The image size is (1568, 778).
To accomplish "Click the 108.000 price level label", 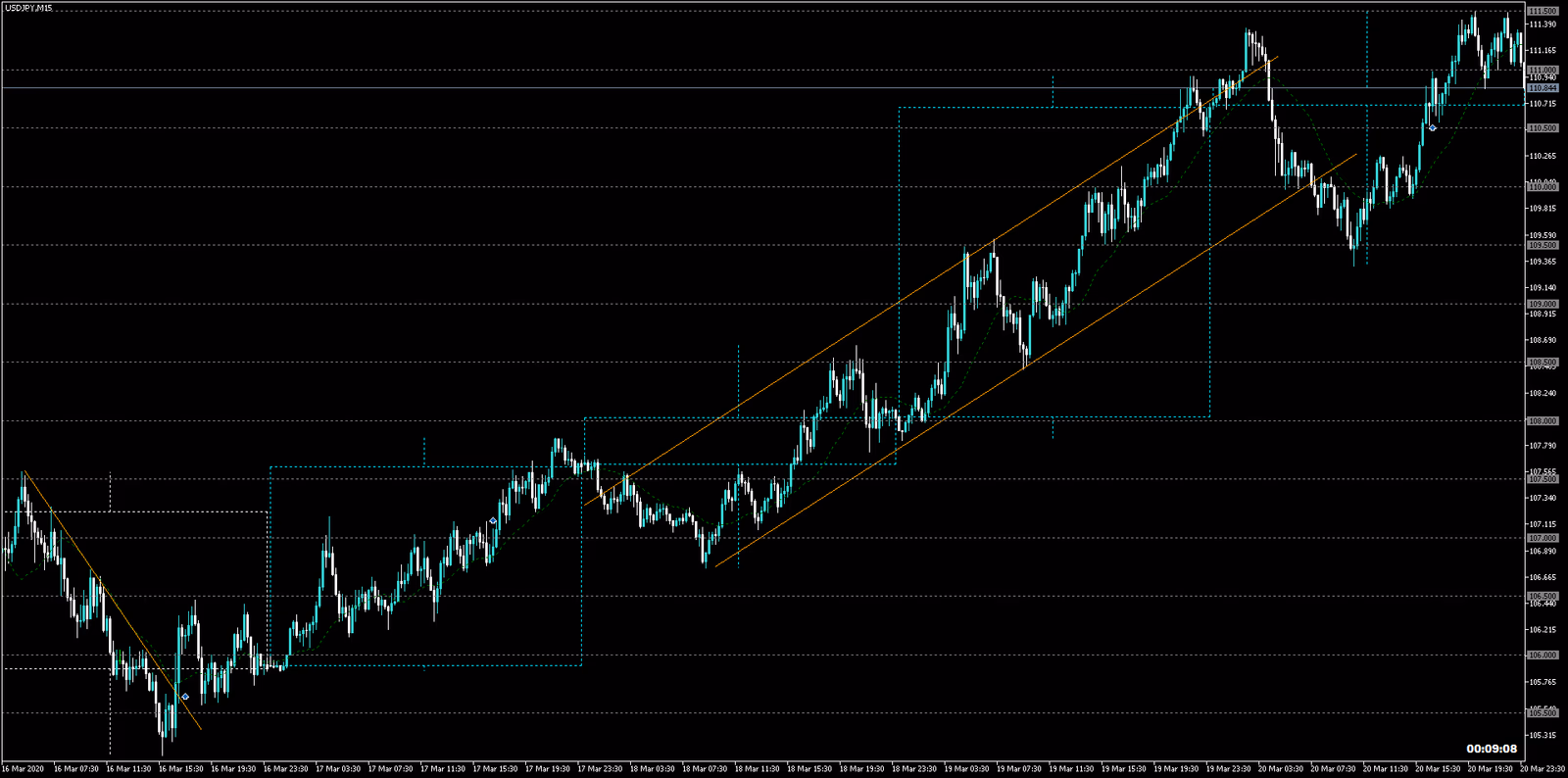I will click(1543, 421).
